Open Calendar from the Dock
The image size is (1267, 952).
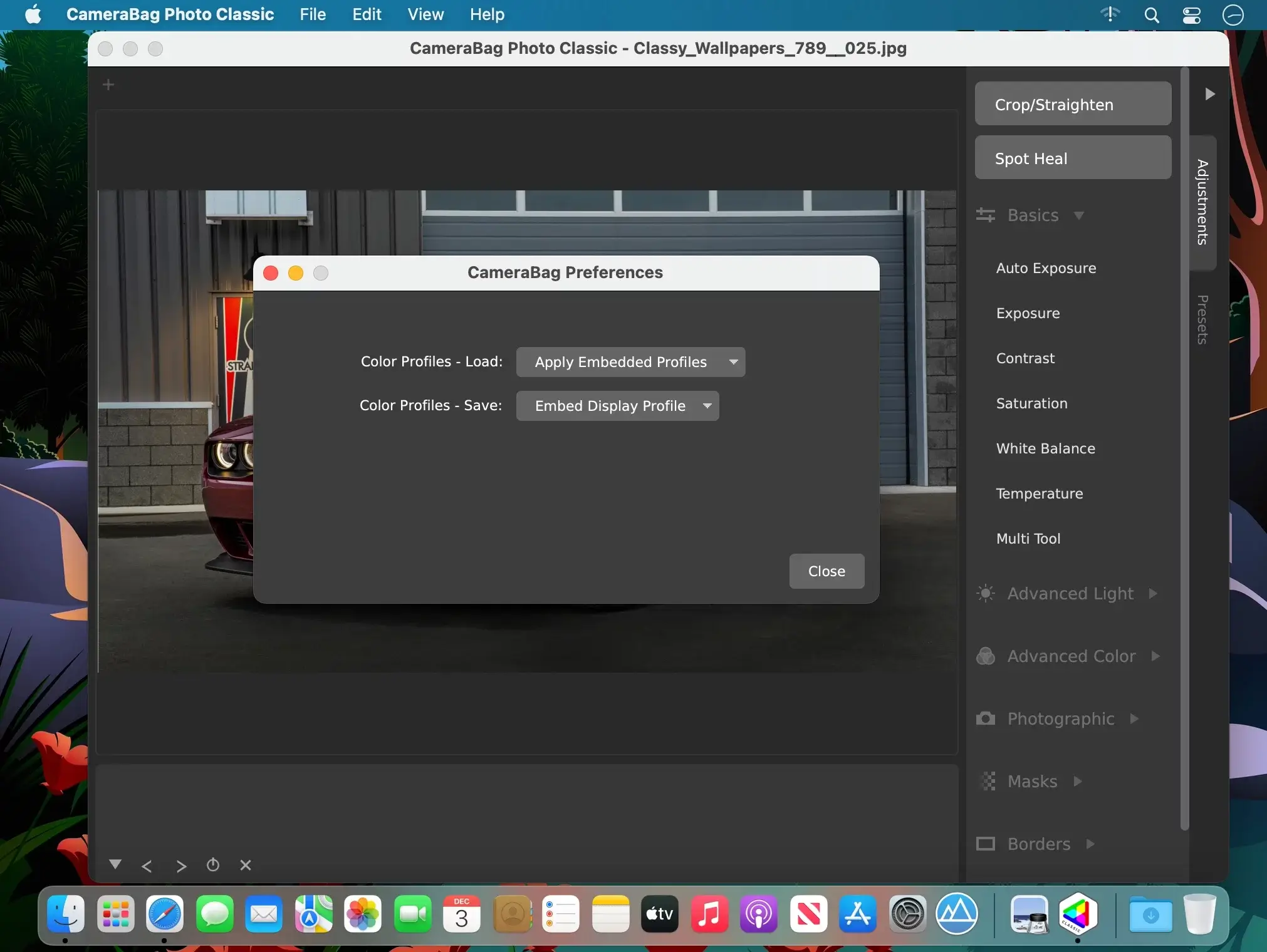(462, 914)
